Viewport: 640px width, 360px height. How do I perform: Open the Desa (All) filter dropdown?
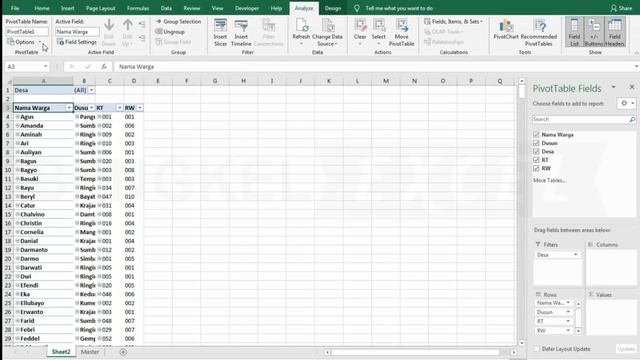[x=91, y=90]
